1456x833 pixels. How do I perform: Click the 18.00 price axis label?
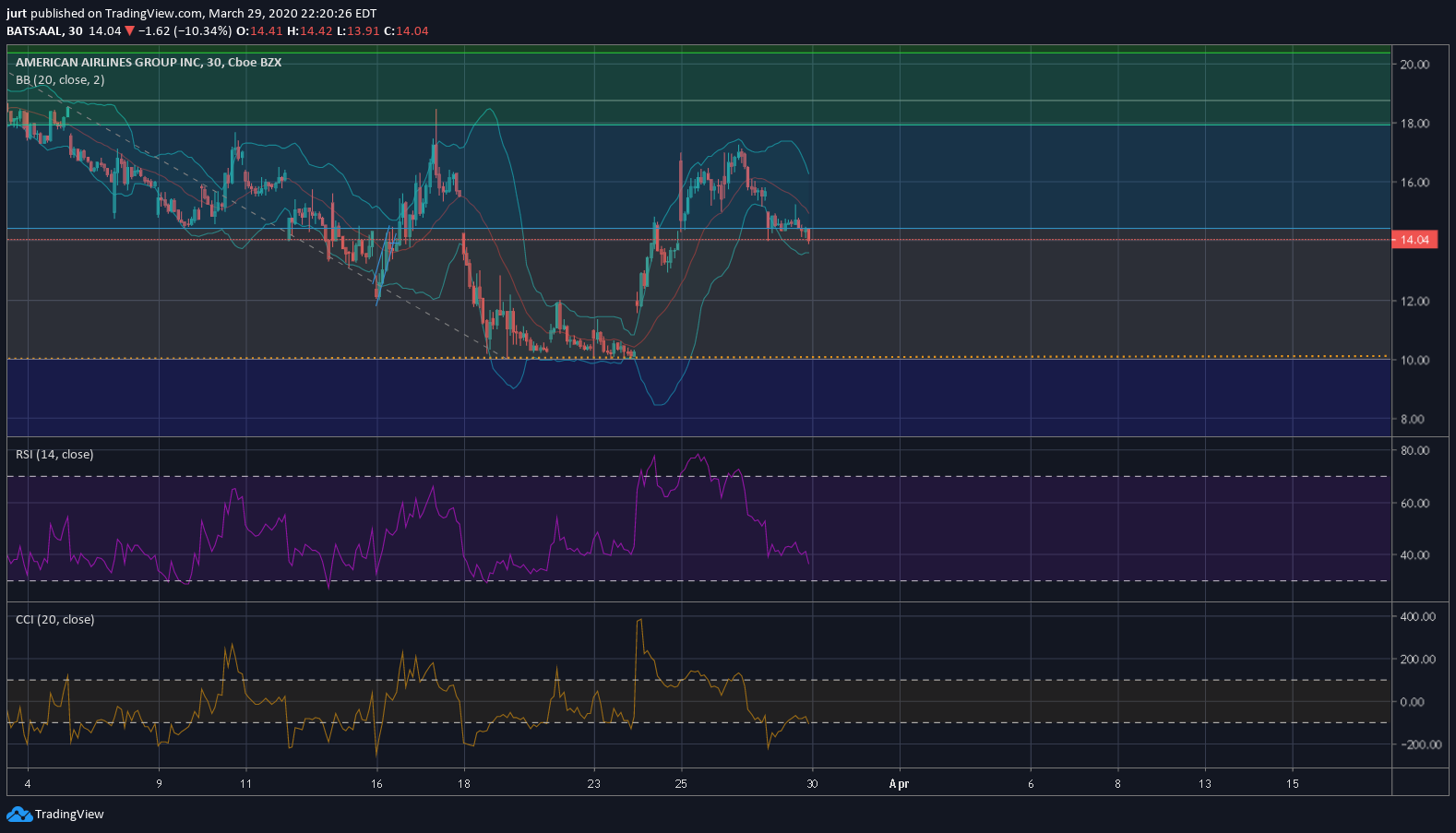pos(1414,124)
